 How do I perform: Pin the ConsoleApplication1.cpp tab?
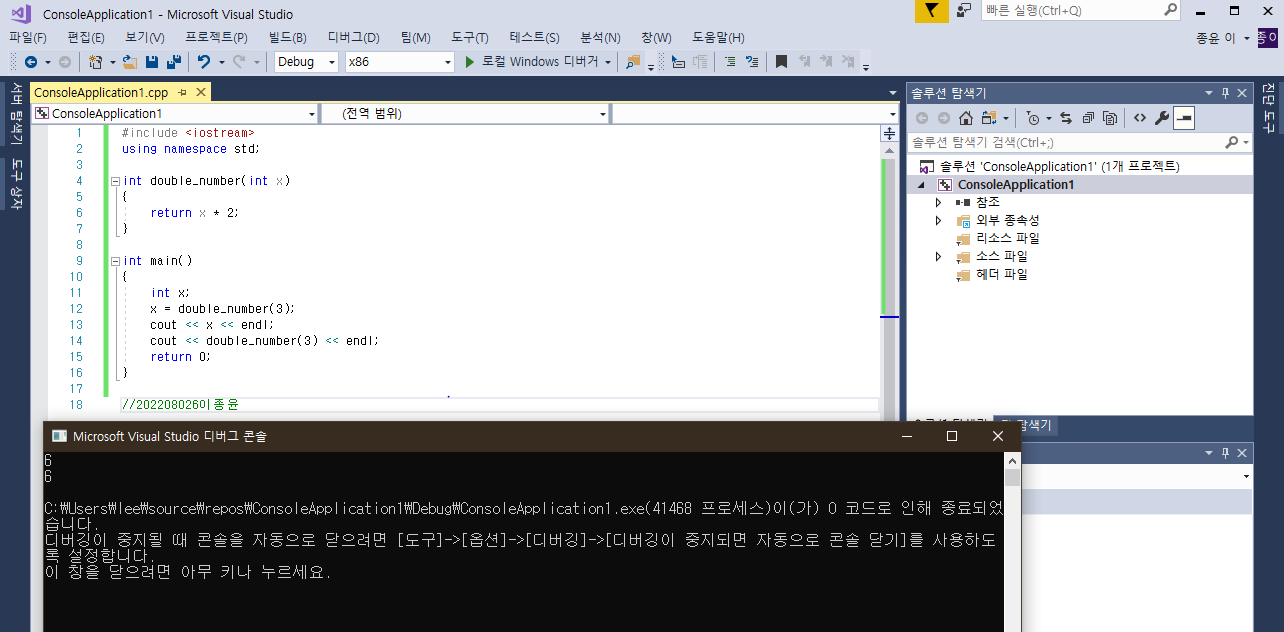pos(182,92)
